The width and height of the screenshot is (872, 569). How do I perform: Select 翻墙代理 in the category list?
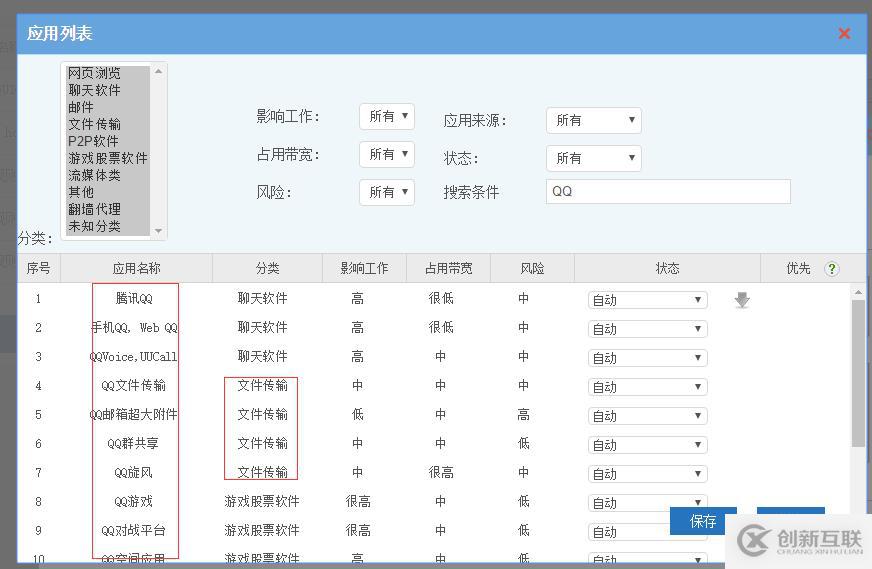(108, 209)
